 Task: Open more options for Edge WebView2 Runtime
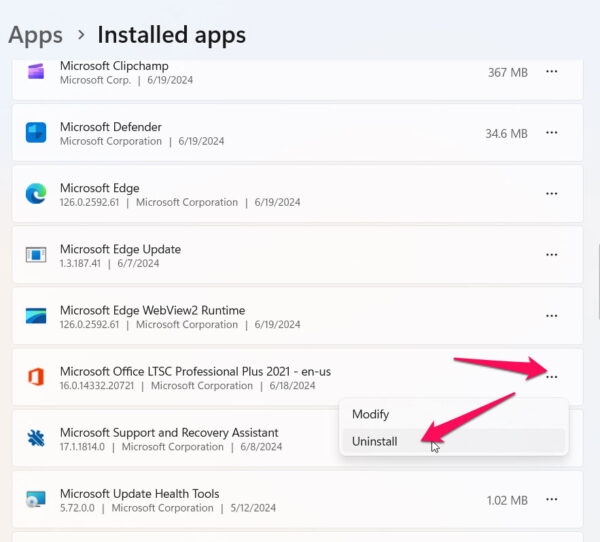tap(551, 316)
